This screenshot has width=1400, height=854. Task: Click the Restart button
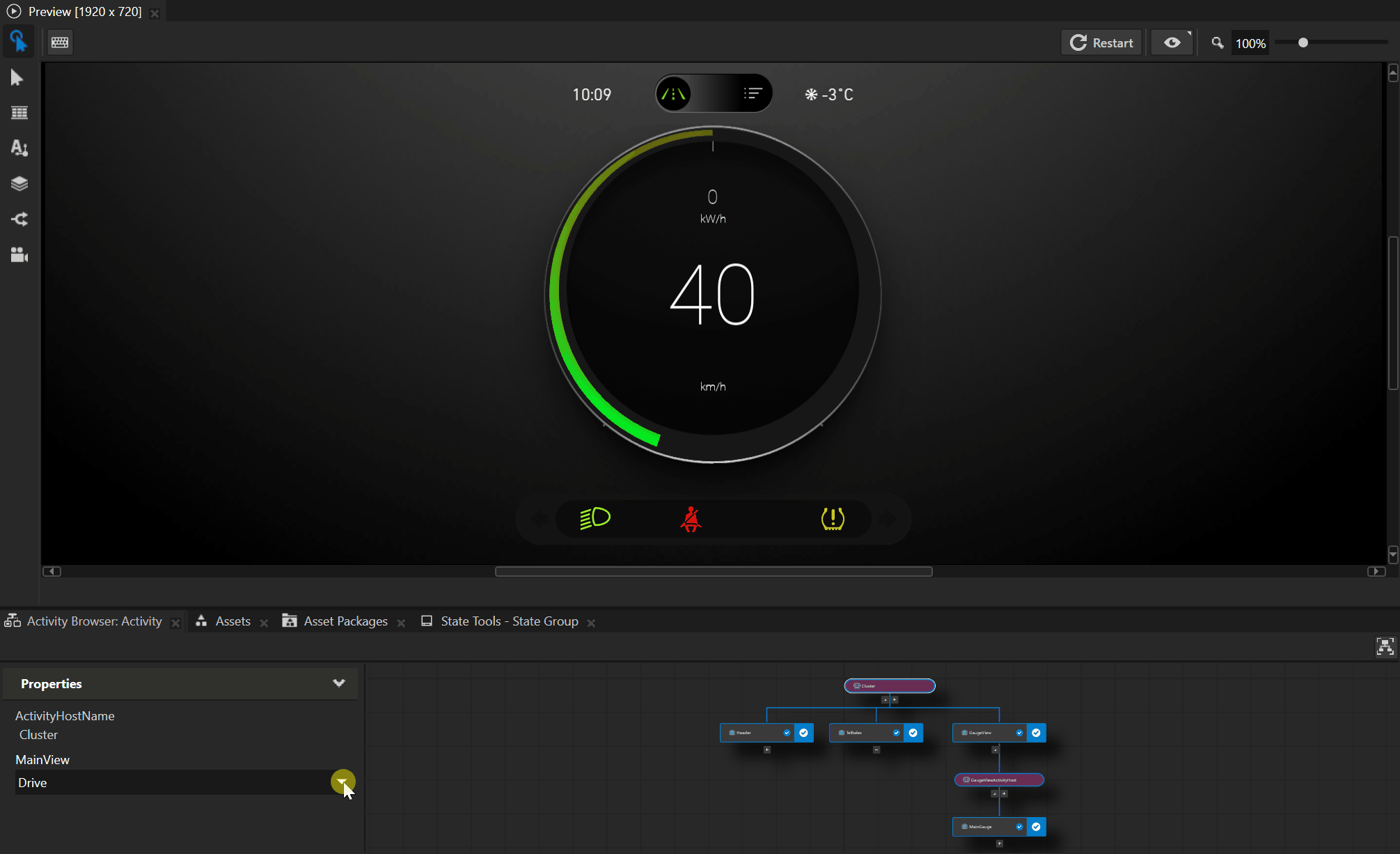[x=1101, y=42]
